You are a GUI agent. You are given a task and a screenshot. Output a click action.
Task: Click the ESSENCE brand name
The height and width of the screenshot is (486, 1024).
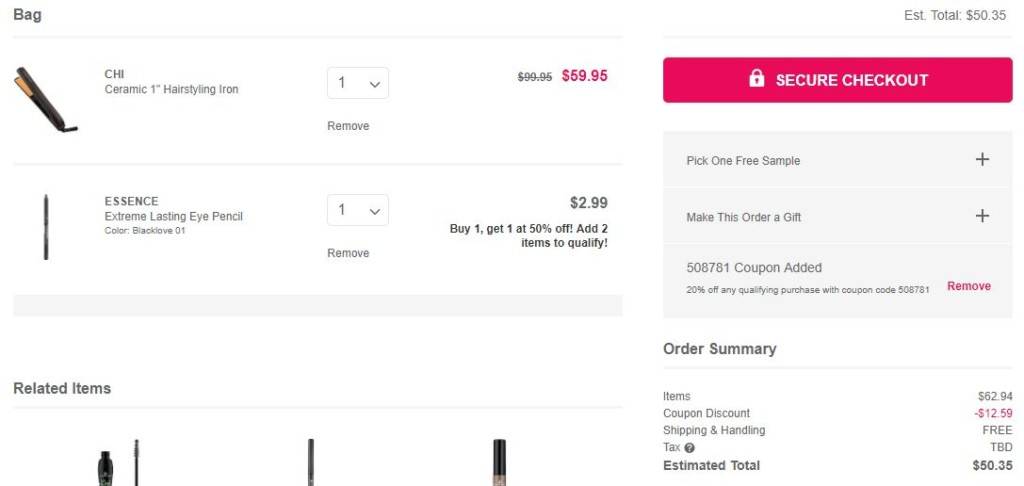[x=131, y=201]
